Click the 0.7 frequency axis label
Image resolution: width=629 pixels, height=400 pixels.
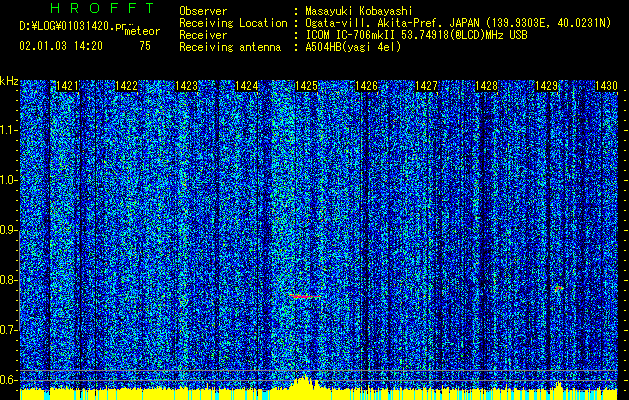coord(9,330)
